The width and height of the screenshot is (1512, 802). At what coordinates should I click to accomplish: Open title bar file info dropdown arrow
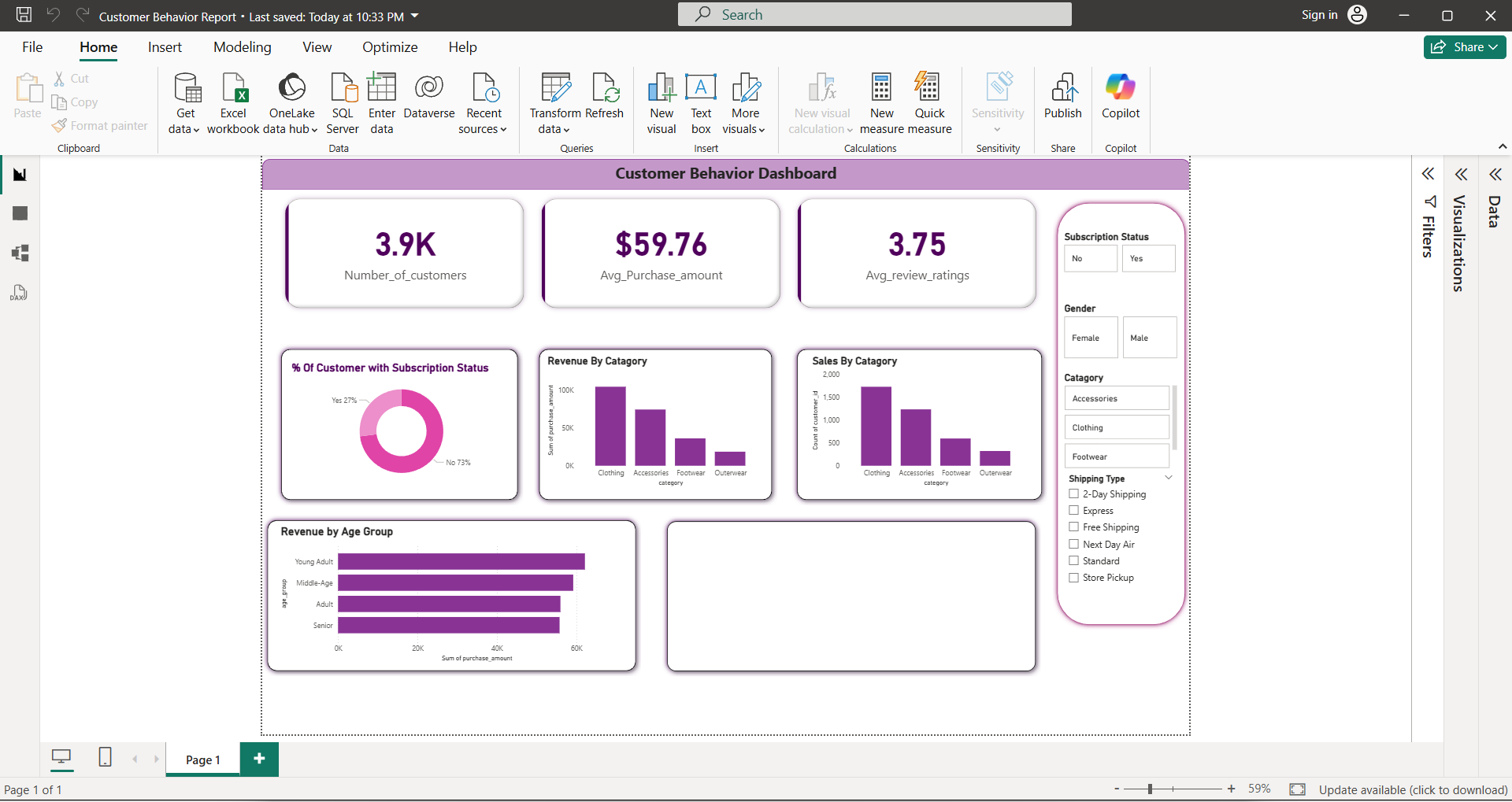pyautogui.click(x=415, y=16)
